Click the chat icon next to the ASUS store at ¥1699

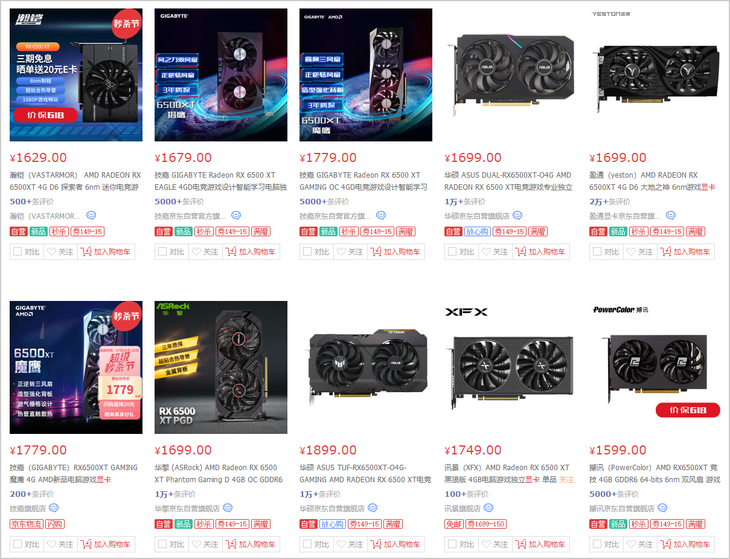[x=517, y=216]
